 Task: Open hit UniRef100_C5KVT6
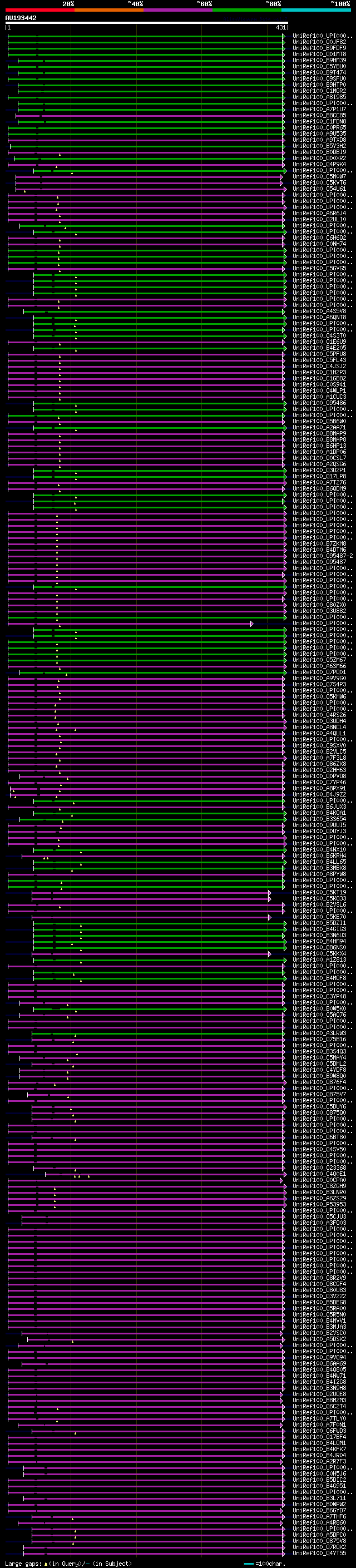(319, 182)
